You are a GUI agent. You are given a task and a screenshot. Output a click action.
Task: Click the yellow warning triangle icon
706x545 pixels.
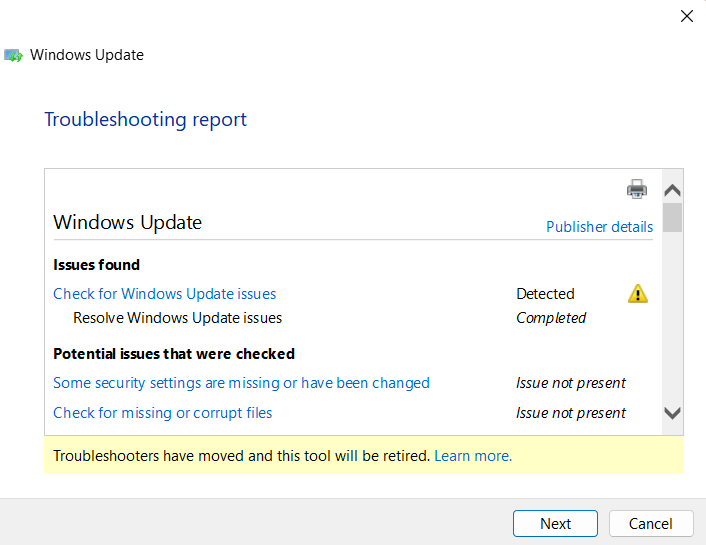(x=638, y=294)
